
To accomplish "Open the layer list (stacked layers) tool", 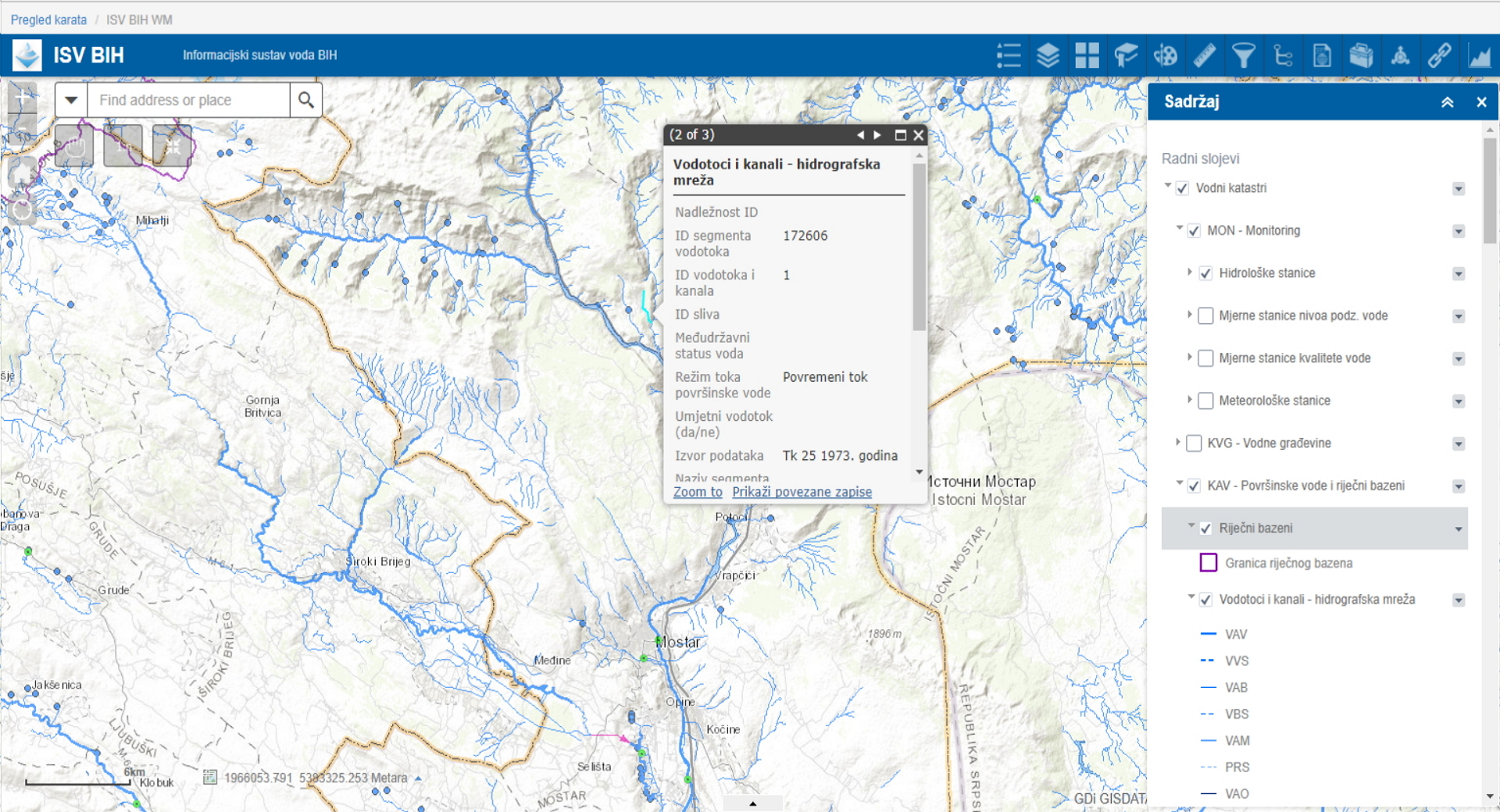I will pyautogui.click(x=1048, y=55).
